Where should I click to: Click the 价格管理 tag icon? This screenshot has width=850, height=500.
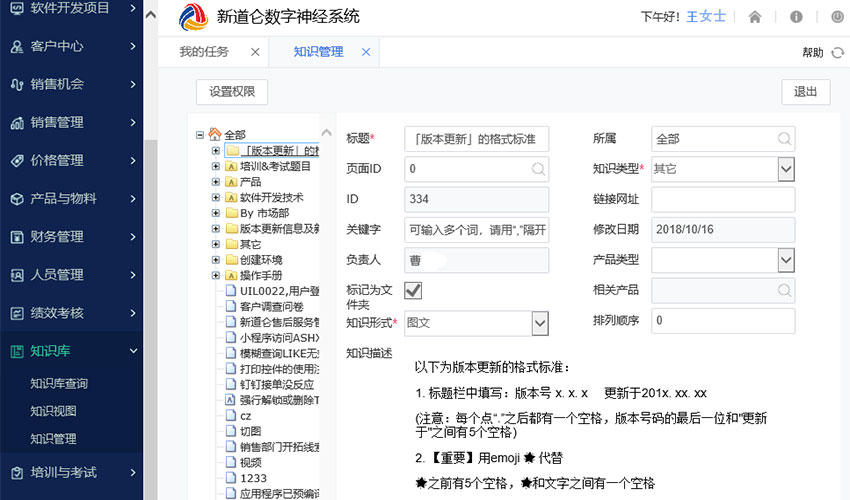pyautogui.click(x=17, y=161)
